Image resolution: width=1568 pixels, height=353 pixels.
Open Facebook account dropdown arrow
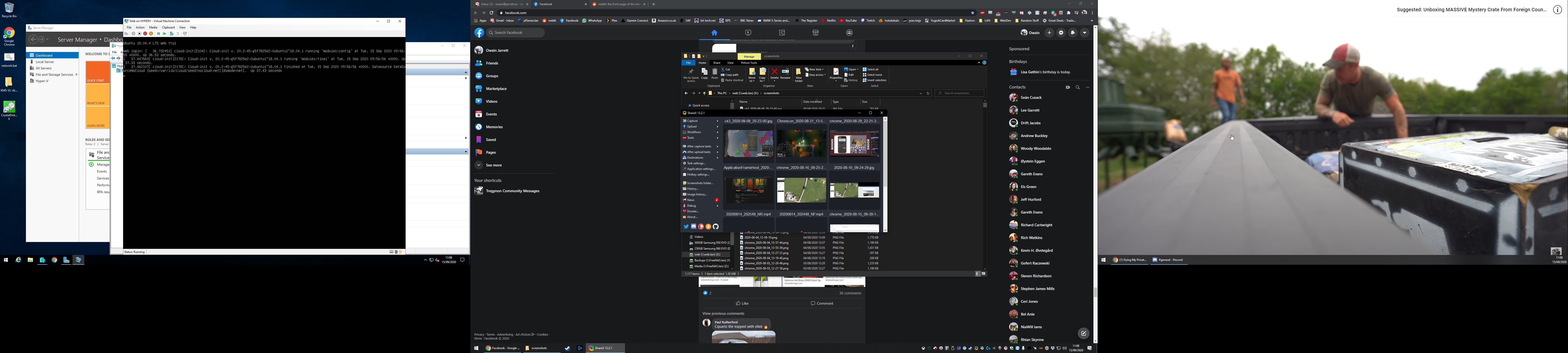[x=1084, y=33]
